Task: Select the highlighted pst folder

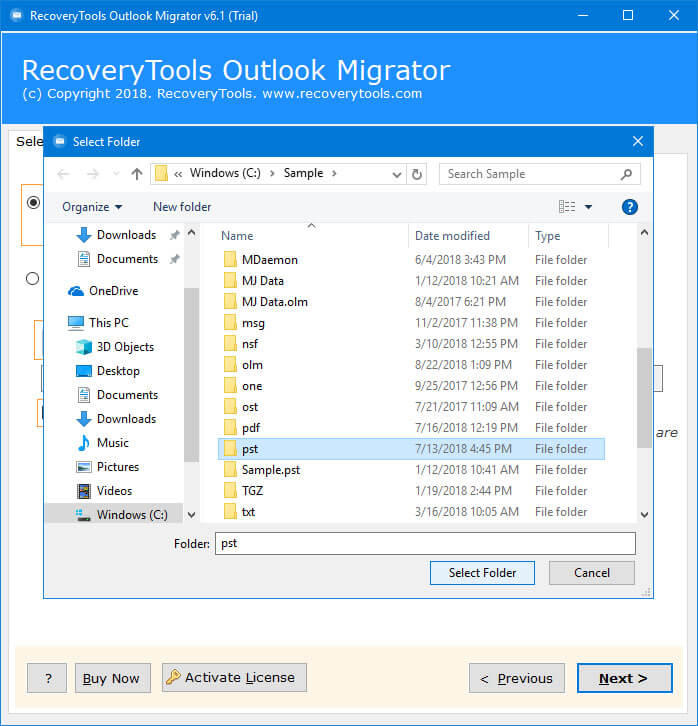Action: pyautogui.click(x=411, y=449)
